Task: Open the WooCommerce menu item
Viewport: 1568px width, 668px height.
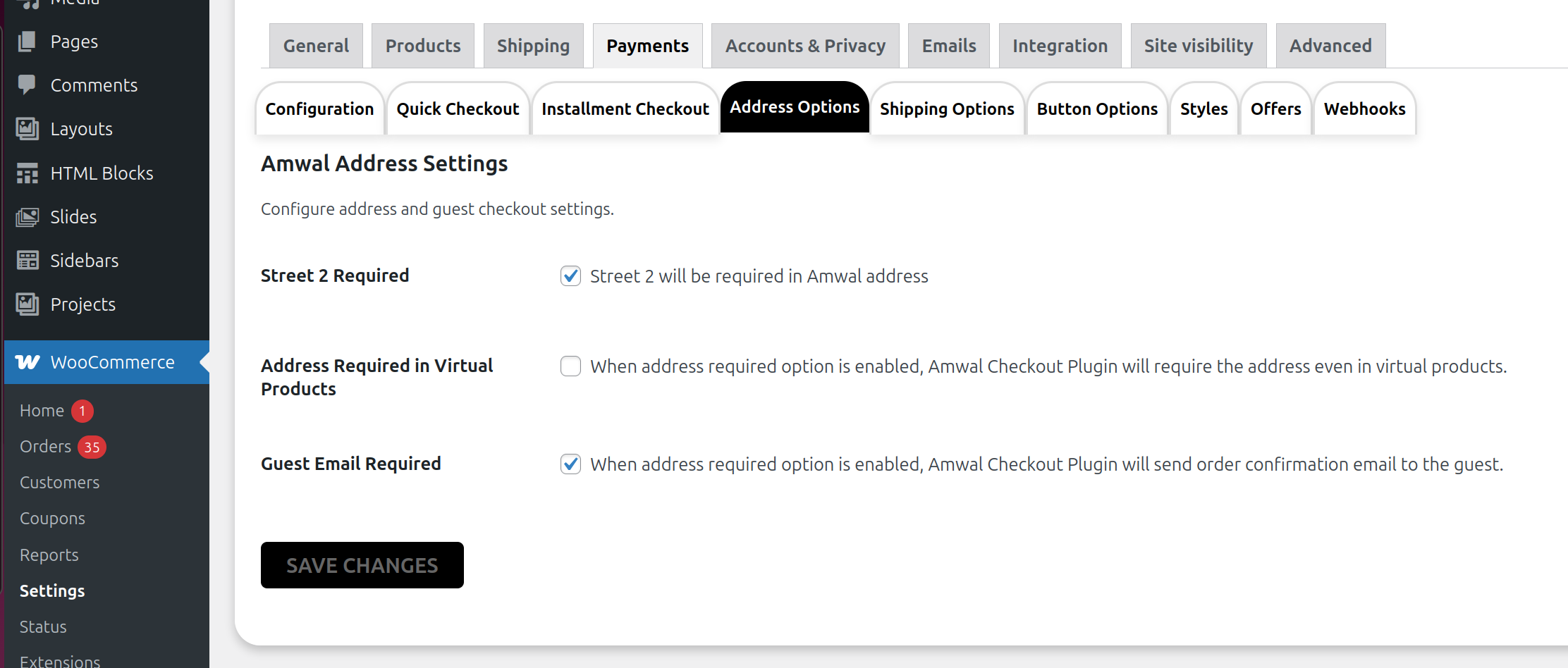Action: tap(106, 362)
